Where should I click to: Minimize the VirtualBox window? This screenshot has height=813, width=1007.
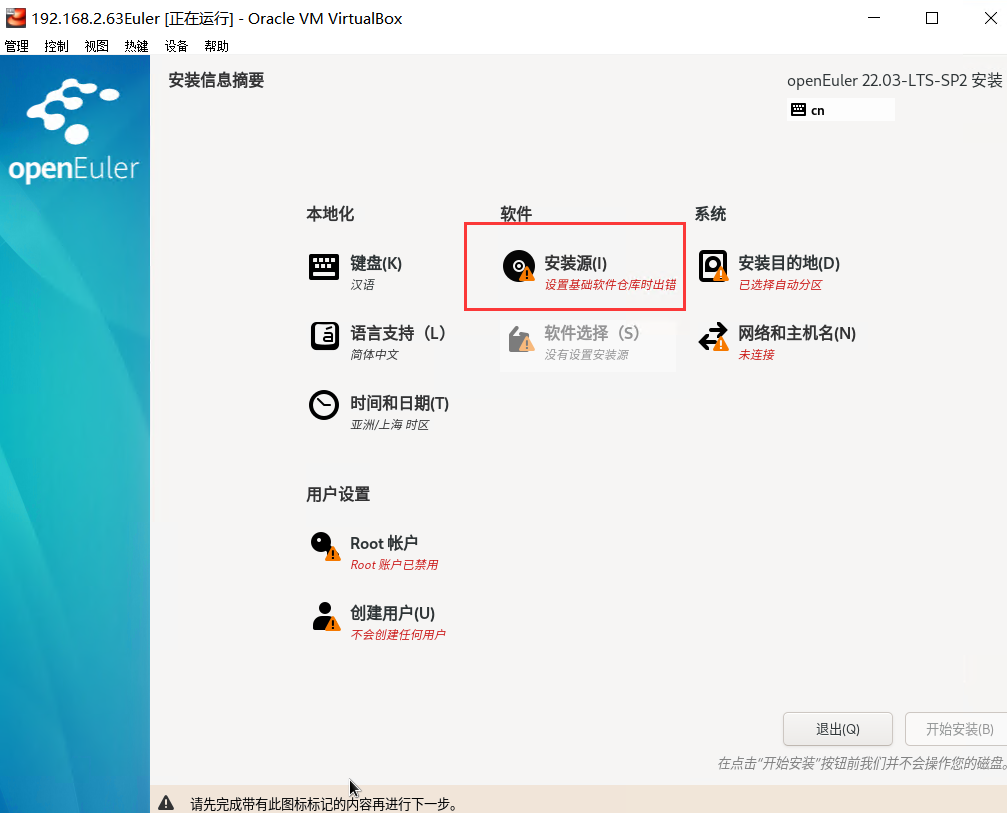coord(873,18)
